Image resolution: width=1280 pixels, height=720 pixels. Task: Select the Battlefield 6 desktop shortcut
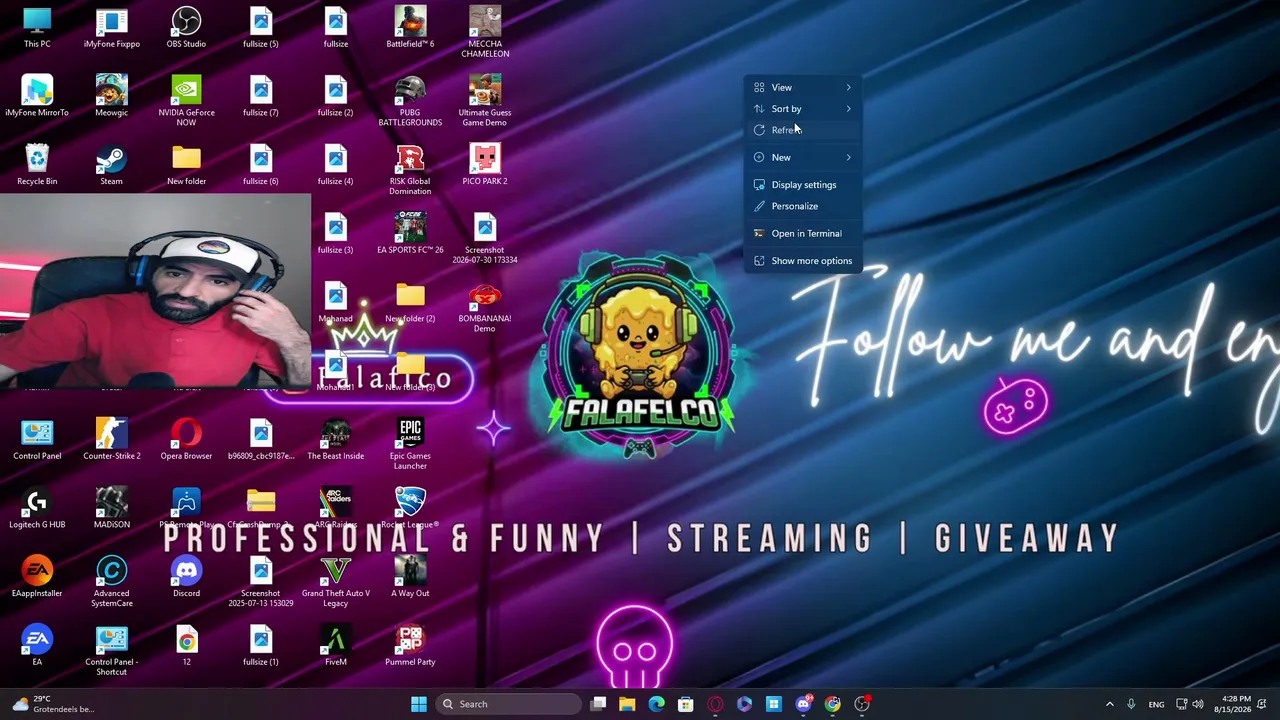click(410, 28)
